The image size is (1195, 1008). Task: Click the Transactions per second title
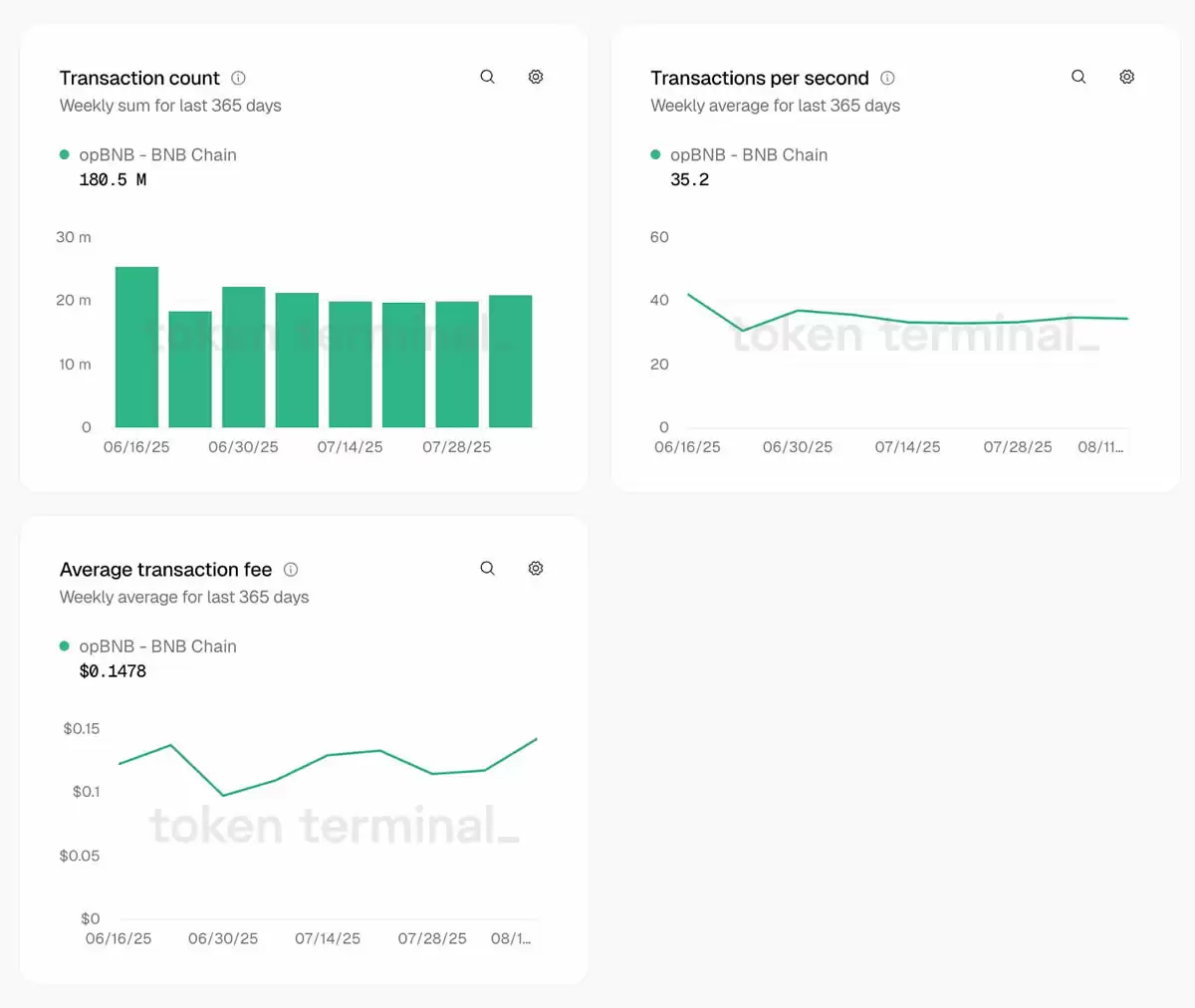759,78
